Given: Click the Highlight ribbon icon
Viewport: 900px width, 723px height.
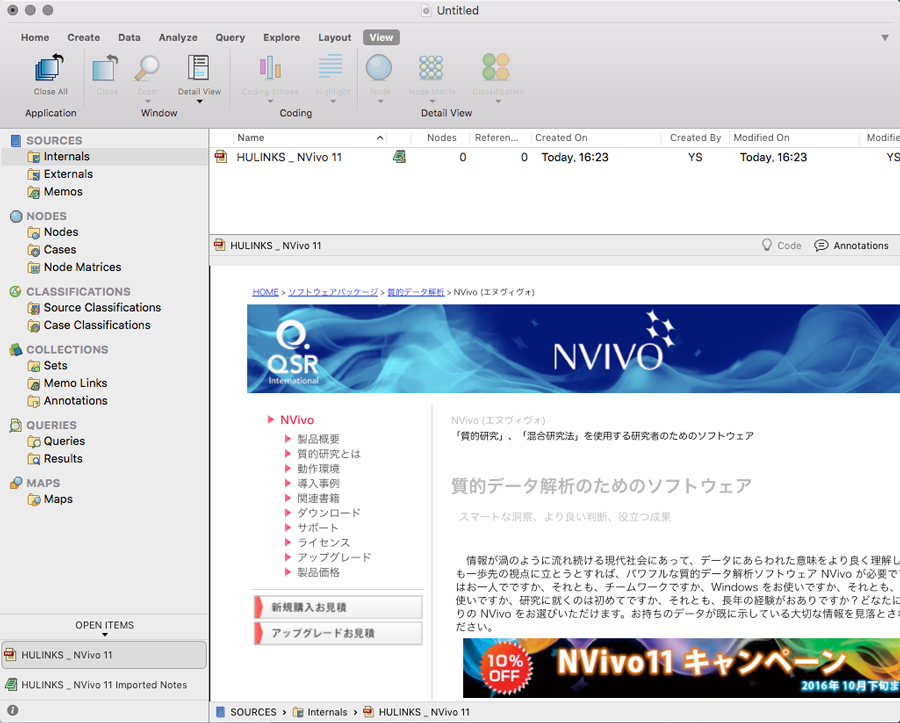Looking at the screenshot, I should pos(331,67).
